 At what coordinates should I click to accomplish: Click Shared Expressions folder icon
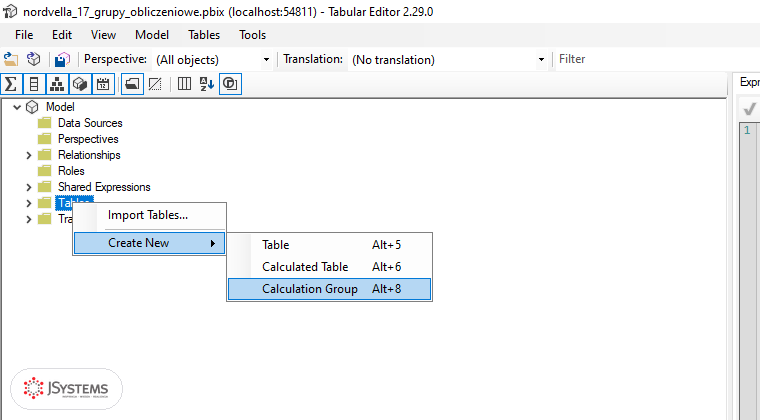(x=45, y=187)
